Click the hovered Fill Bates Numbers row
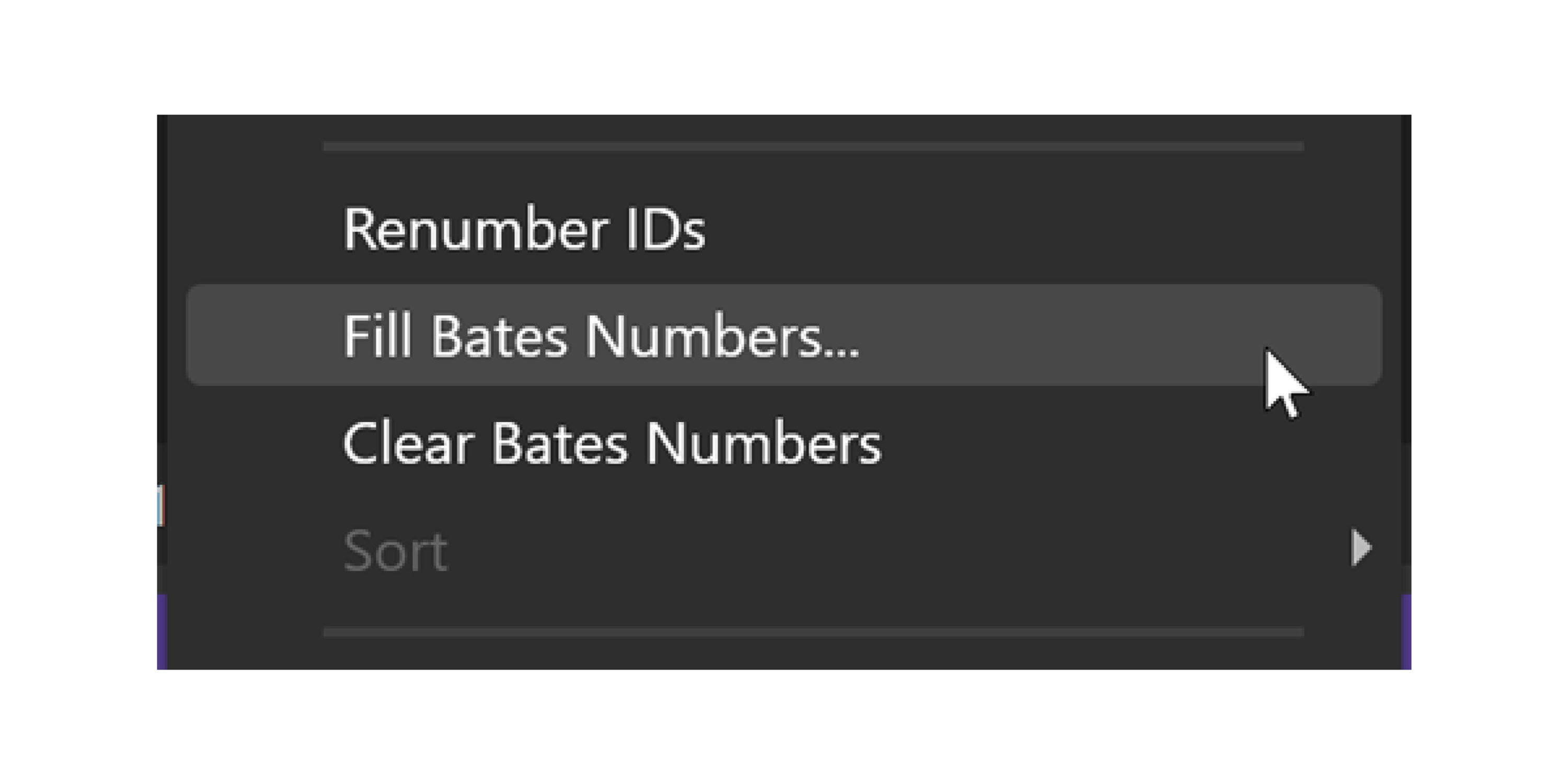The image size is (1568, 784). pyautogui.click(x=783, y=336)
